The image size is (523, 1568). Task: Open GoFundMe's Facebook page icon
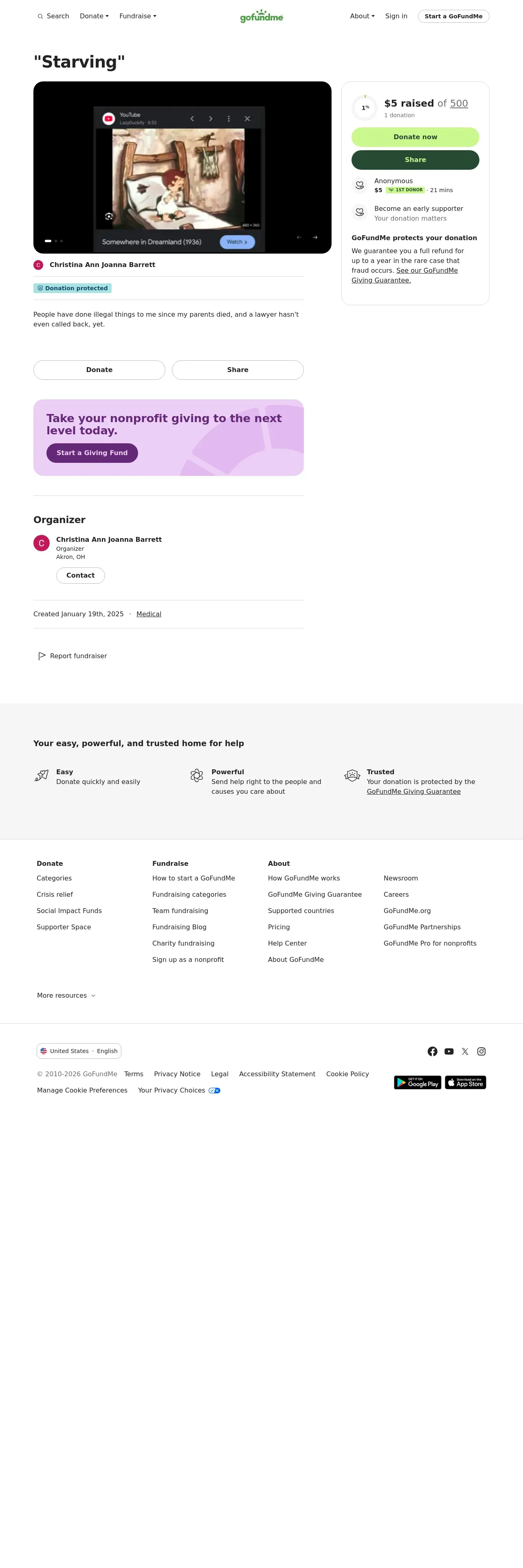coord(432,1051)
